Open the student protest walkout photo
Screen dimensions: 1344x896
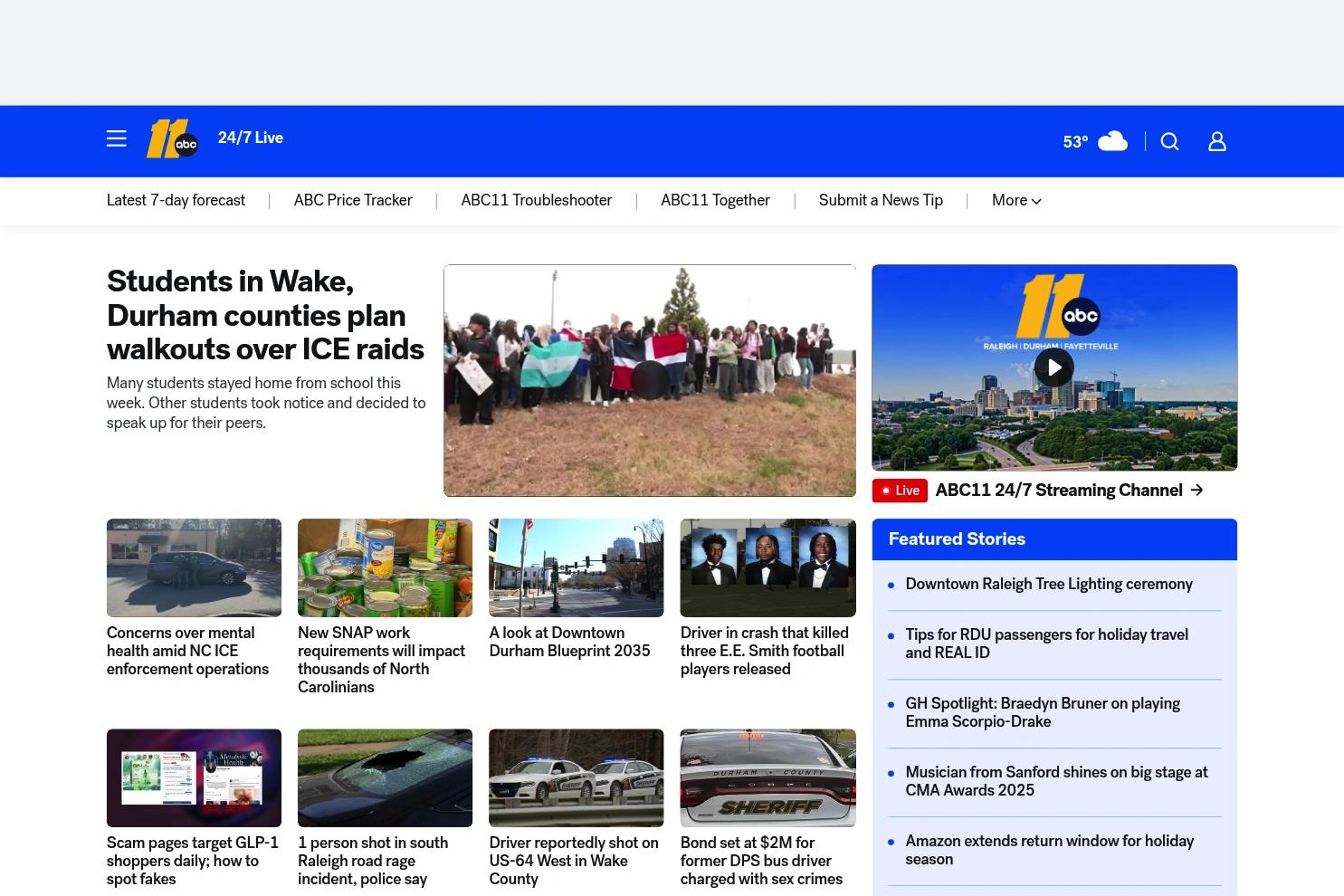click(650, 380)
